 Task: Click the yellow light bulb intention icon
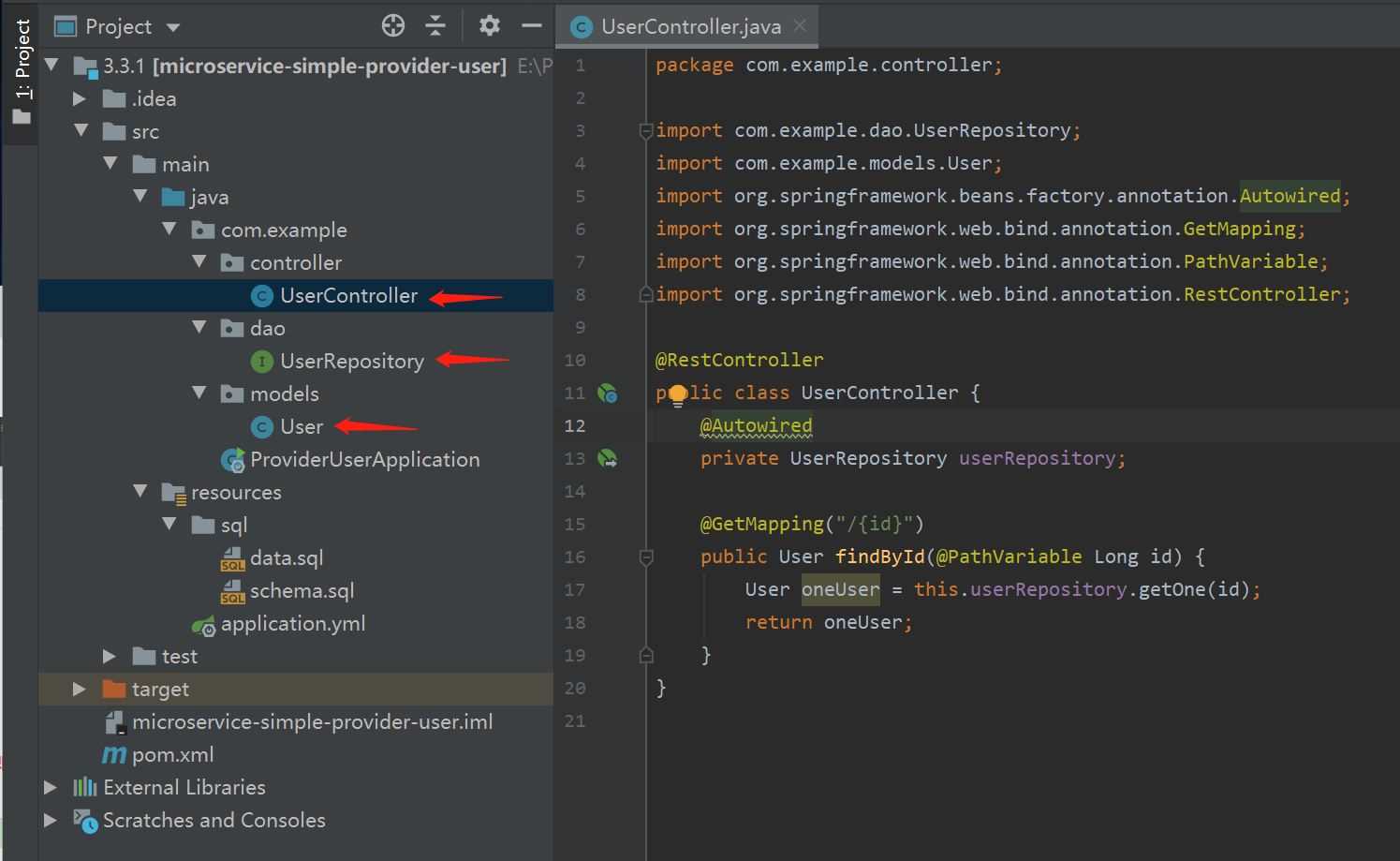click(x=677, y=394)
